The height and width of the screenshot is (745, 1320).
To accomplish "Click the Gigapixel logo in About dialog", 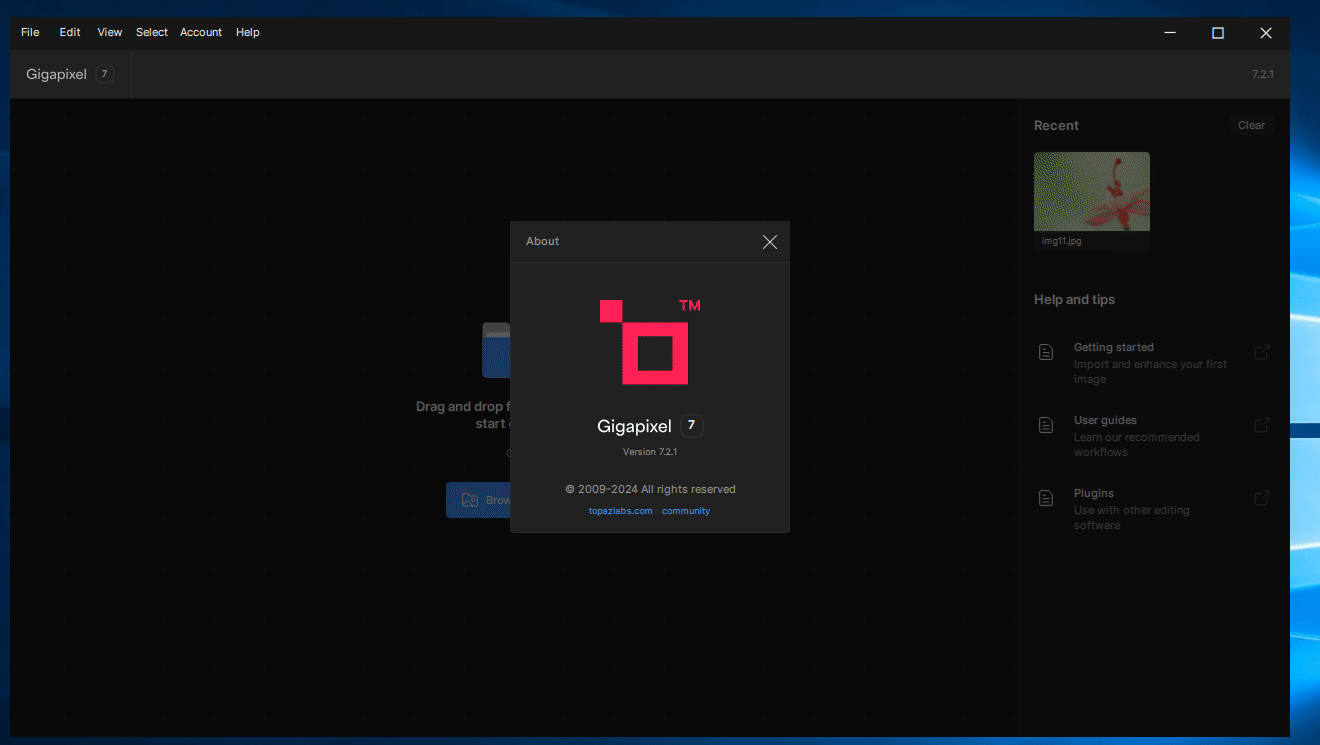I will click(x=650, y=342).
